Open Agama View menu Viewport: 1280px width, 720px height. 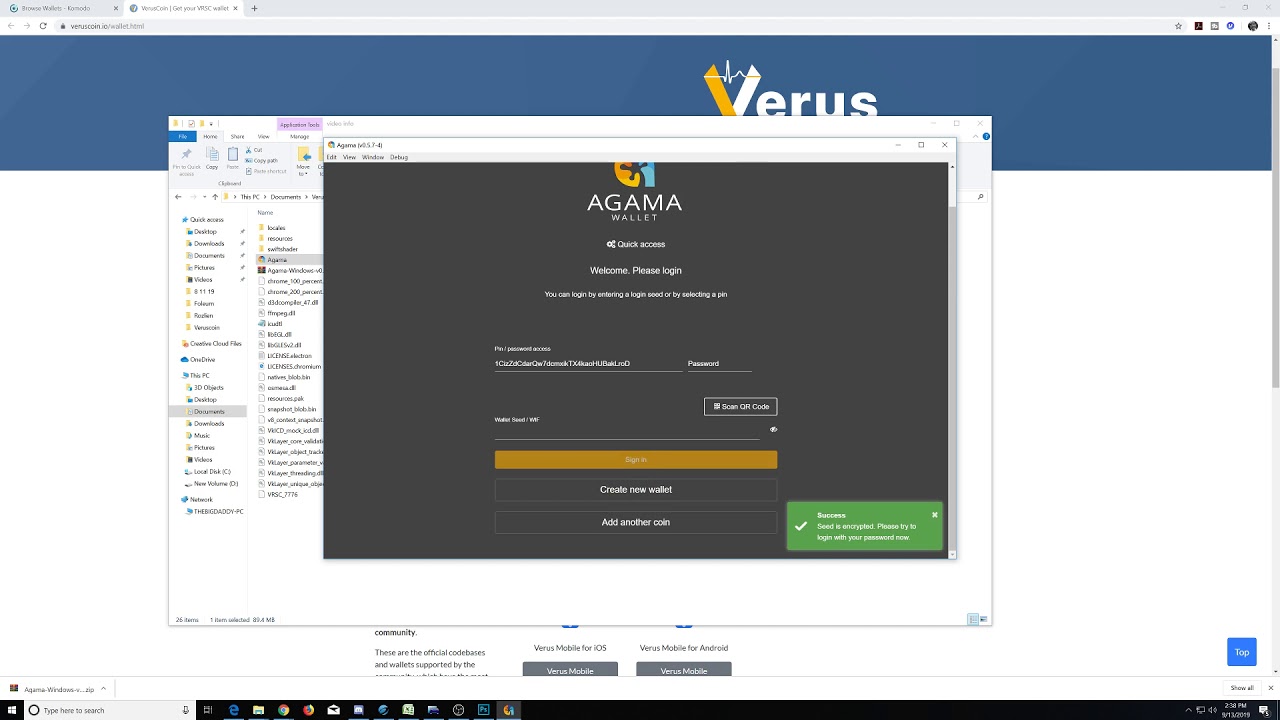[349, 157]
